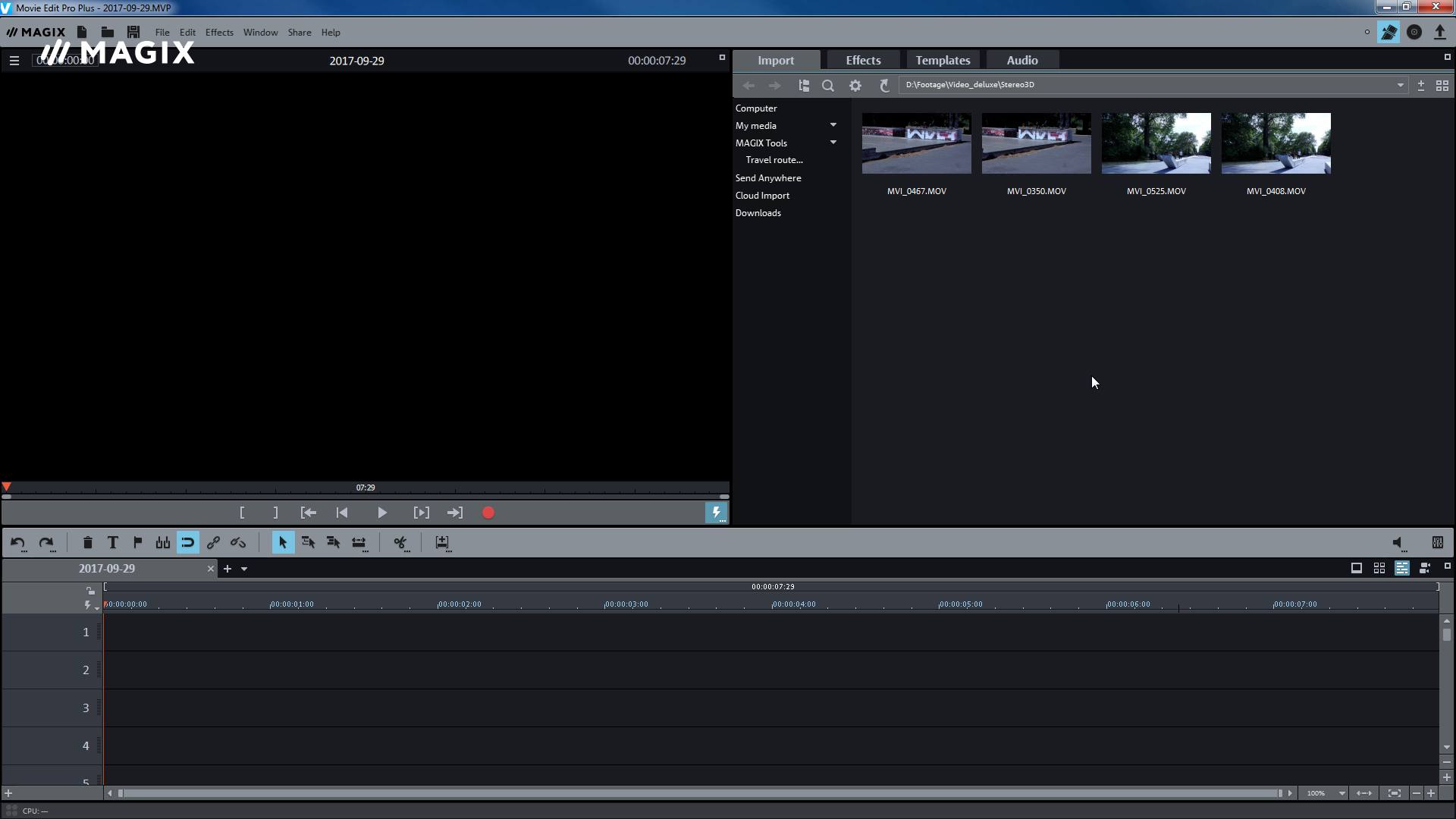Click the timeline end marker bracket
The height and width of the screenshot is (819, 1456).
[275, 513]
